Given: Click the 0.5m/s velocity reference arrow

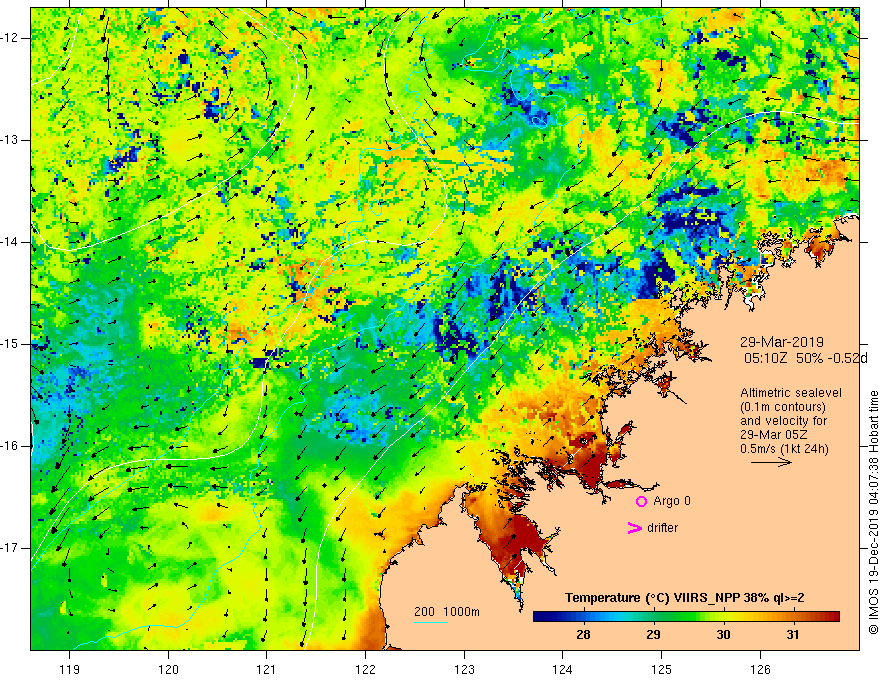Looking at the screenshot, I should click(x=771, y=462).
